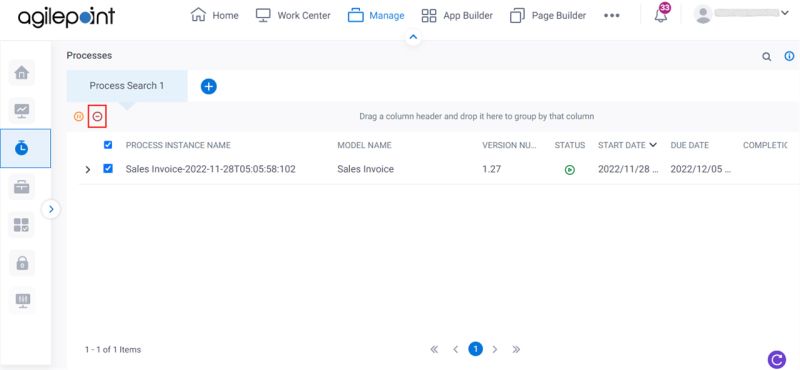The image size is (800, 370).
Task: Open the briefcase sidebar icon
Action: click(x=21, y=187)
